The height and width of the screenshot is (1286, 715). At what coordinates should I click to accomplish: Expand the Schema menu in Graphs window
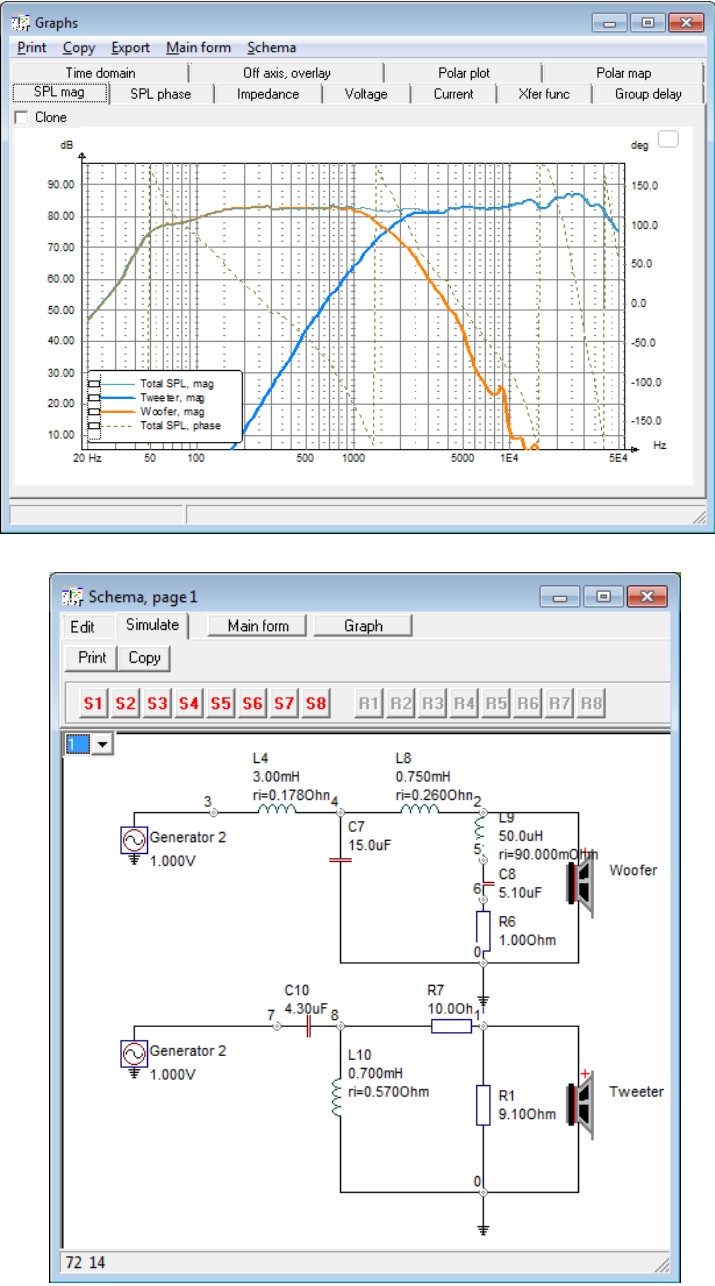pyautogui.click(x=271, y=47)
